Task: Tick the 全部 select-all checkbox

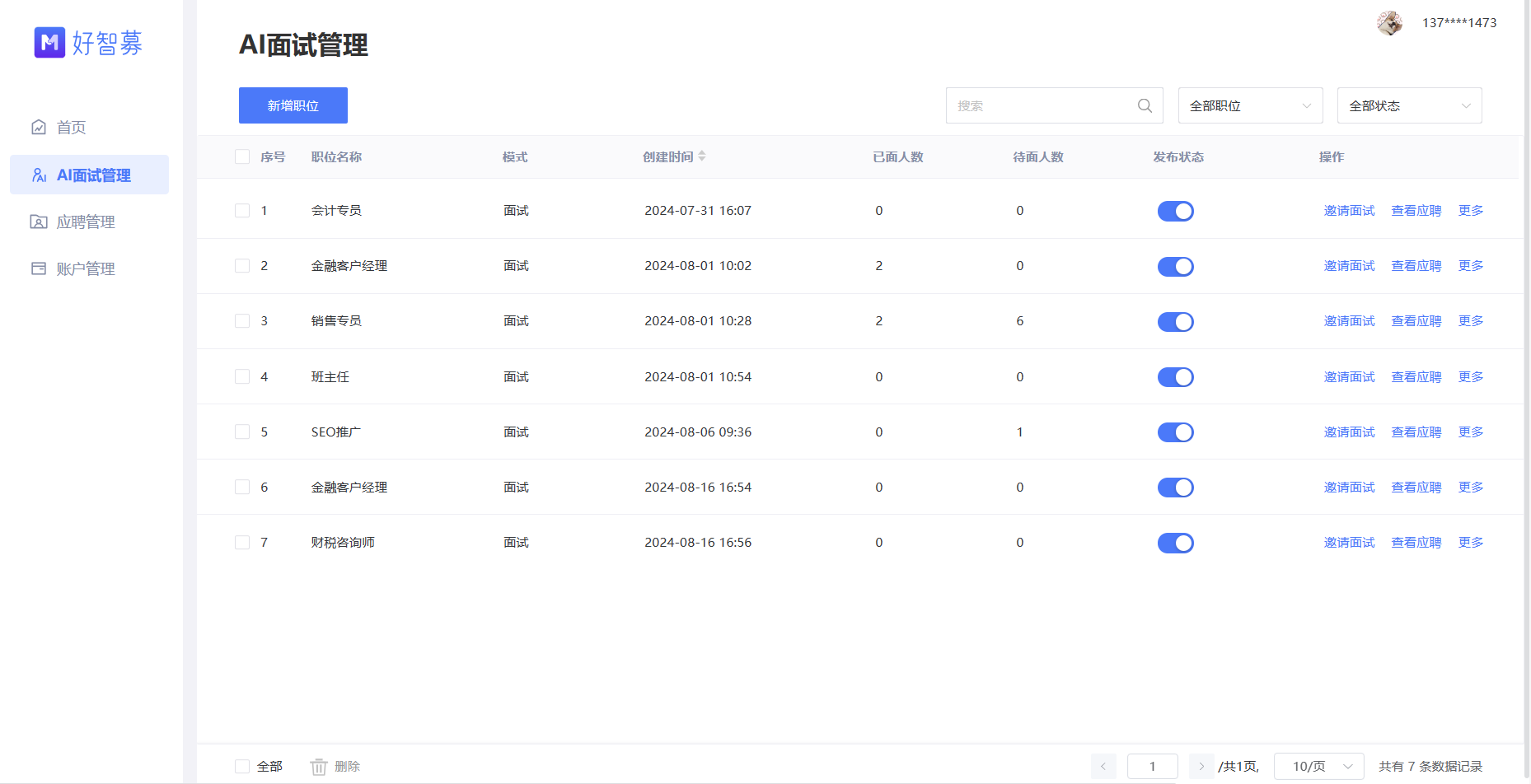Action: tap(242, 767)
